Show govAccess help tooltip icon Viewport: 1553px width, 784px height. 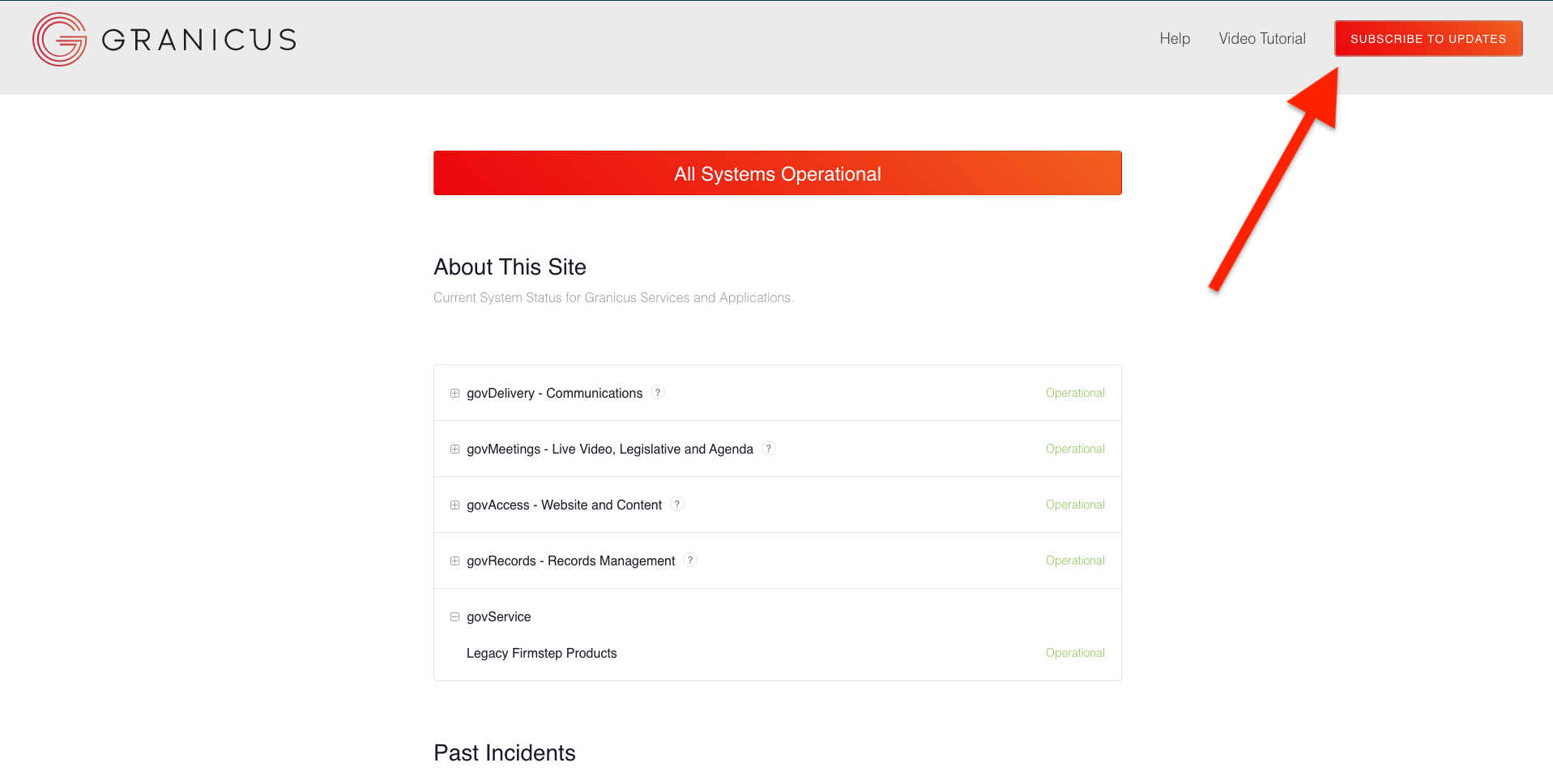click(x=677, y=504)
